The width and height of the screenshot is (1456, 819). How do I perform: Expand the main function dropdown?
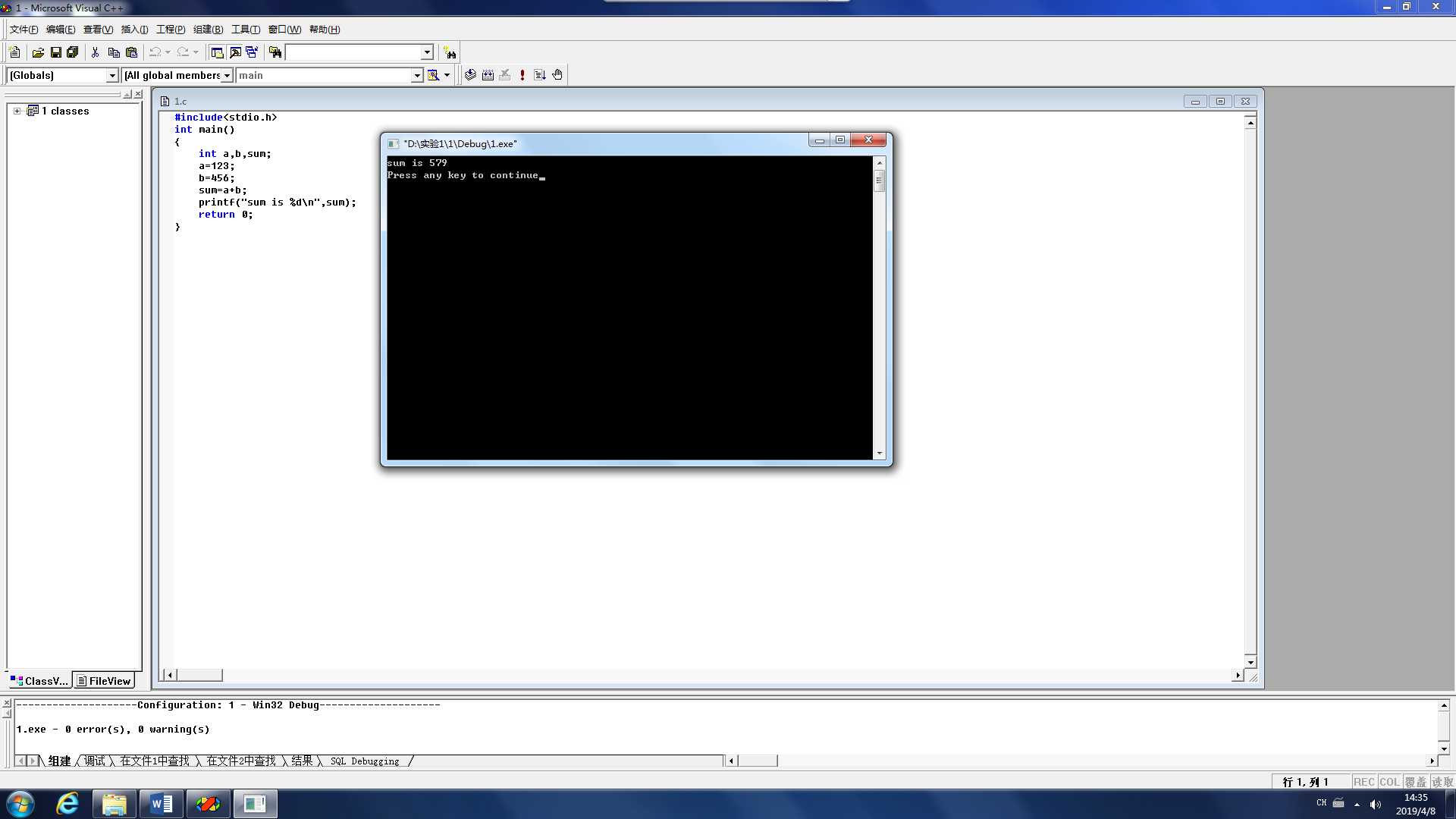coord(417,76)
